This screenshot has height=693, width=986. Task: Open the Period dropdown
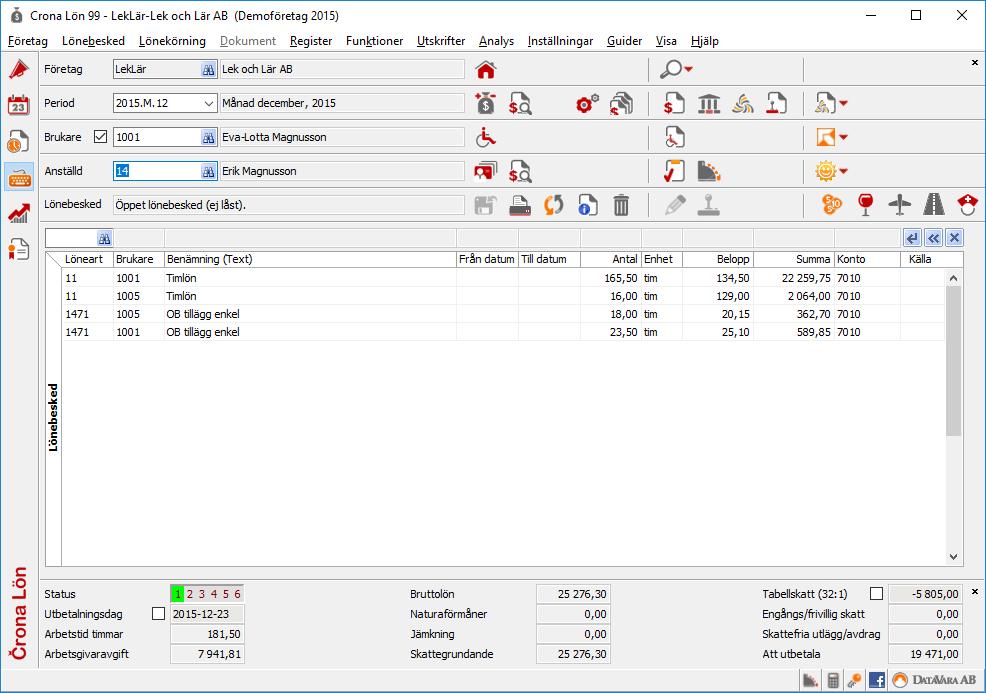[x=209, y=103]
